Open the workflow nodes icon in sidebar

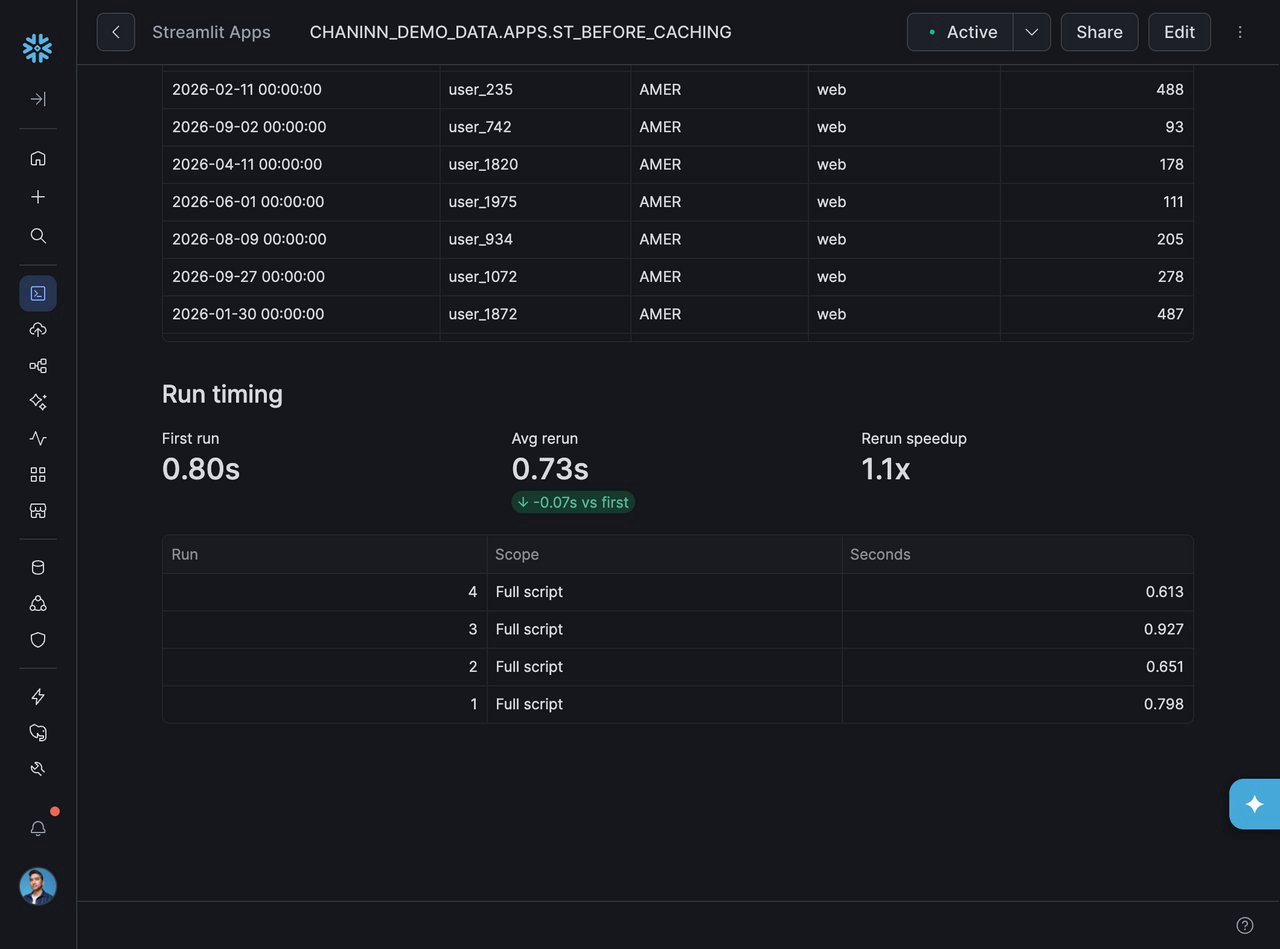pos(38,366)
